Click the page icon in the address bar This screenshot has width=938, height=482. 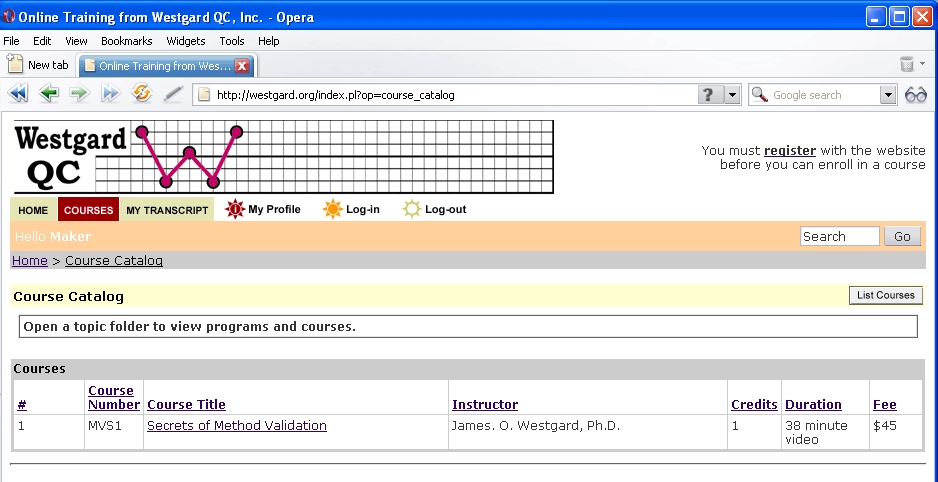(204, 94)
